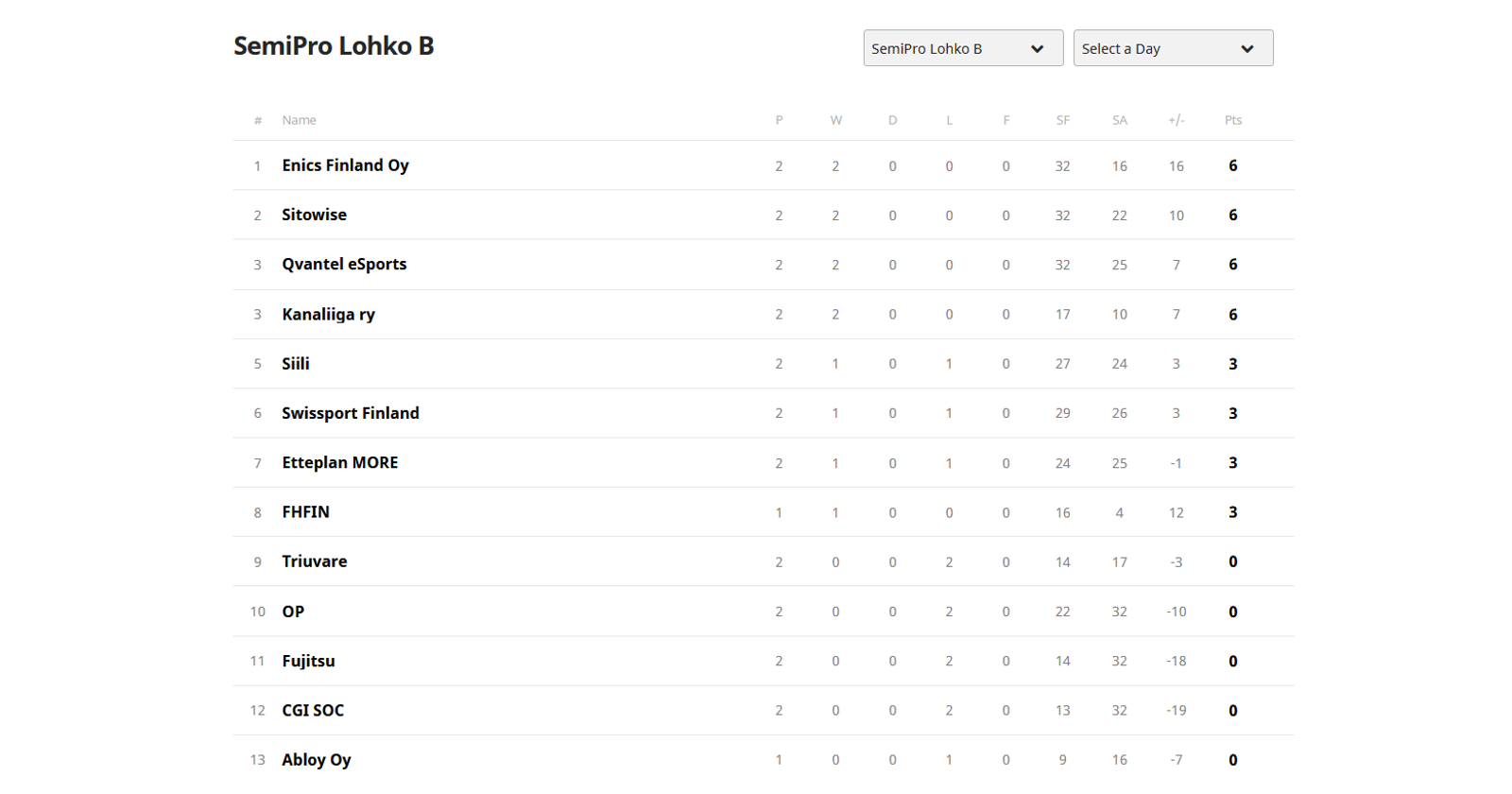Click the Kanaliiga ry team row
Image resolution: width=1512 pixels, height=794 pixels.
click(x=328, y=315)
